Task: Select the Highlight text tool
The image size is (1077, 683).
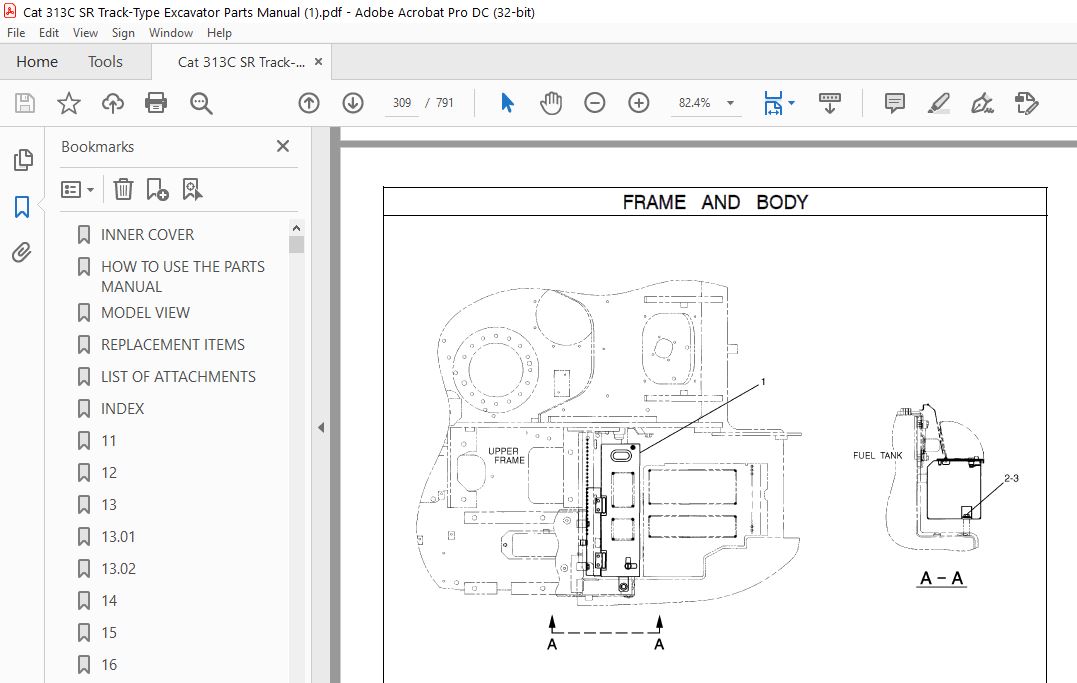Action: pos(938,103)
